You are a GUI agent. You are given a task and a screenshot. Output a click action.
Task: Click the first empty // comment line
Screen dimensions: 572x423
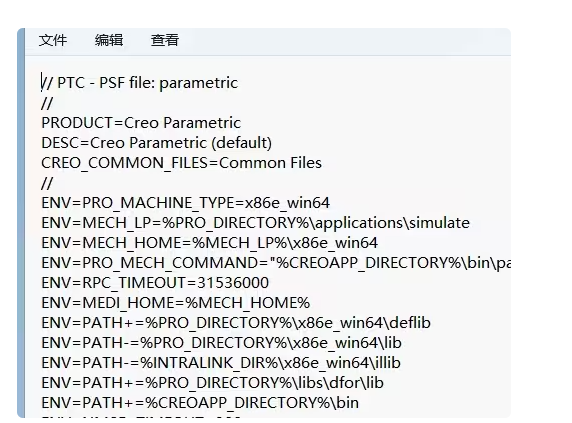point(47,103)
